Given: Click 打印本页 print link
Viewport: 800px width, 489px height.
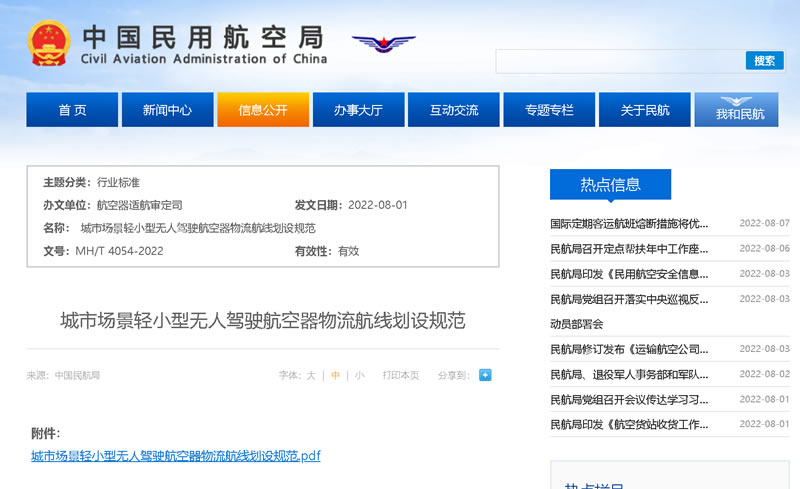Looking at the screenshot, I should click(401, 376).
